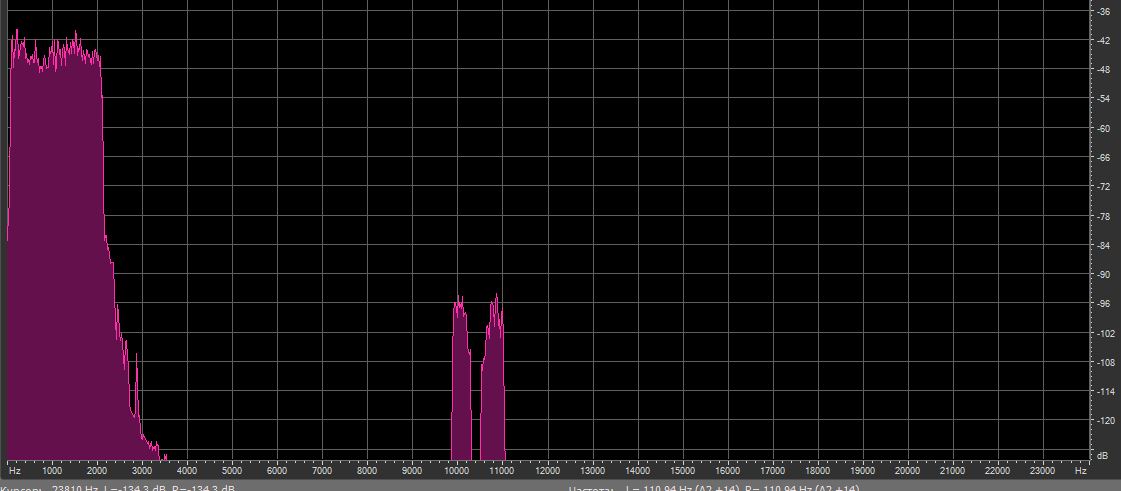Click the spectrum peak just below 11000 Hz
1121x491 pixels.
tap(493, 379)
